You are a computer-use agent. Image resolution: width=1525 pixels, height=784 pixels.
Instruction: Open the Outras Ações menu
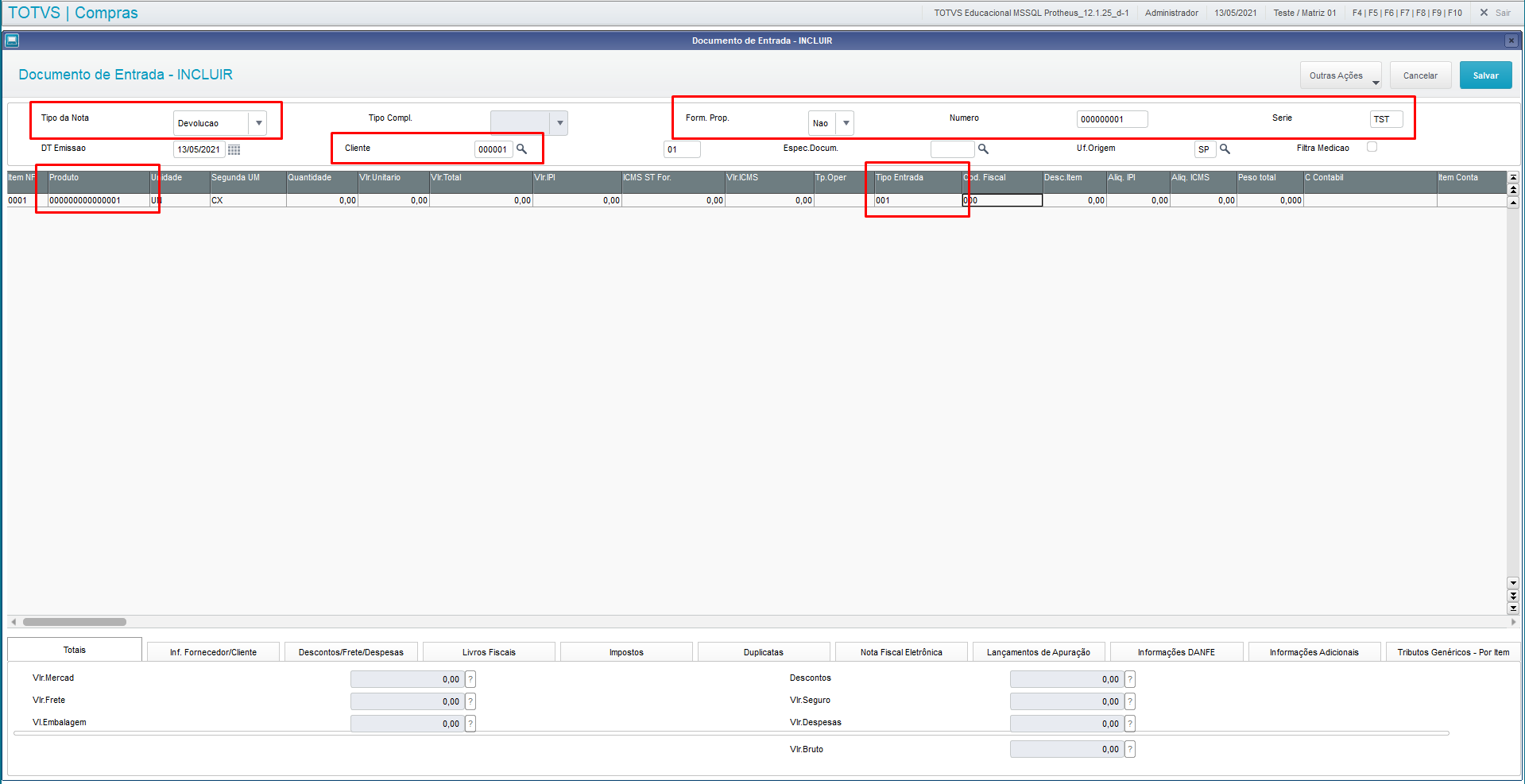tap(1341, 75)
